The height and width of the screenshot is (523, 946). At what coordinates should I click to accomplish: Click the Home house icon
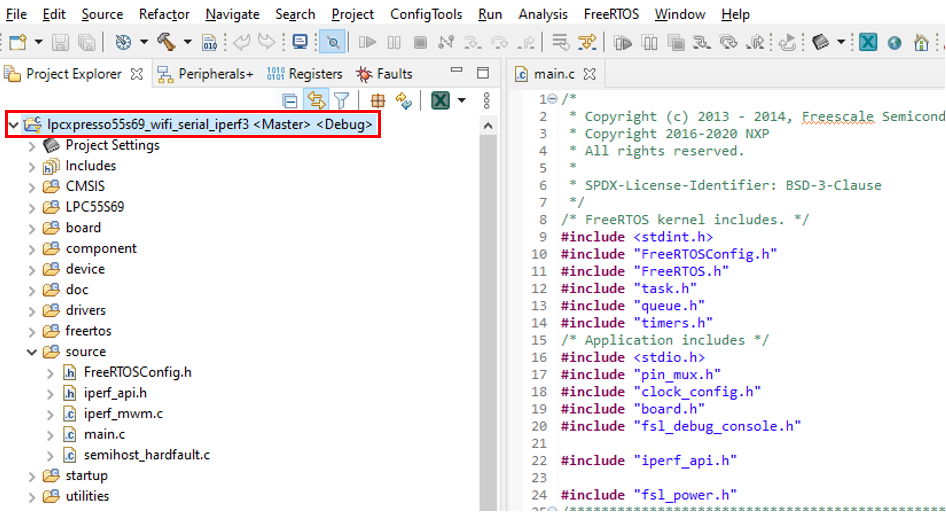click(921, 42)
